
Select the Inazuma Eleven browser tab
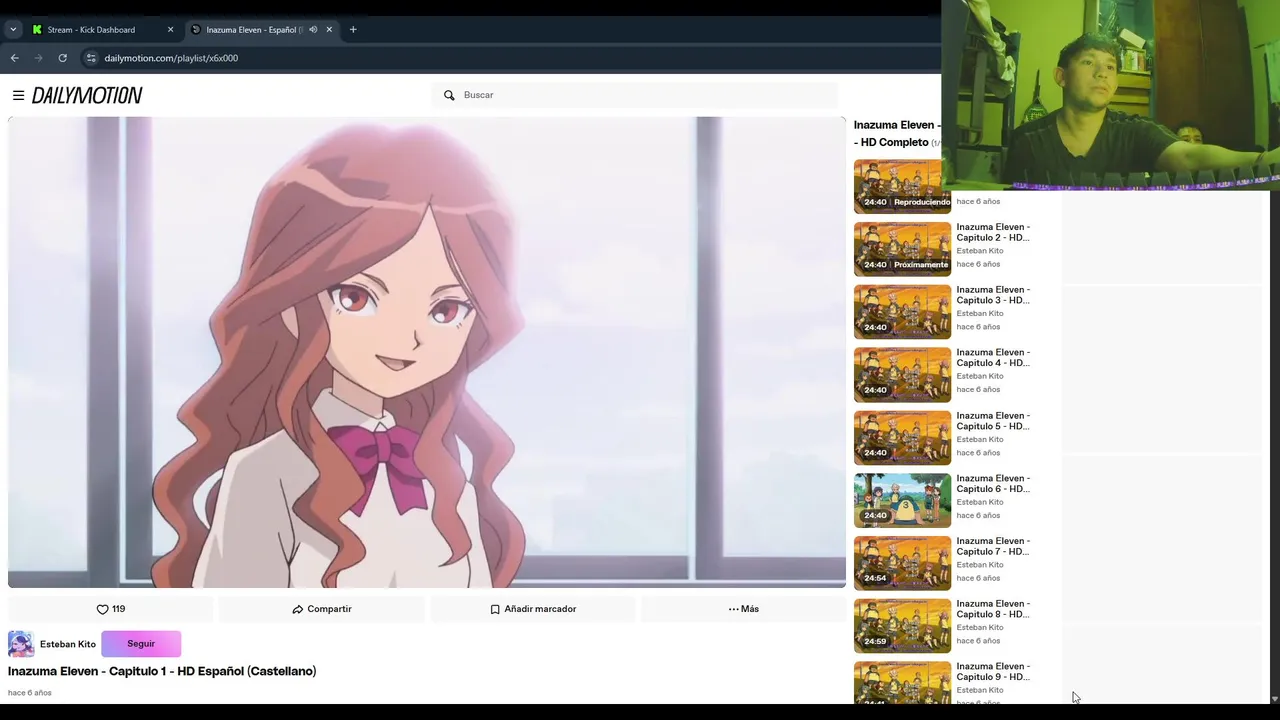tap(254, 30)
